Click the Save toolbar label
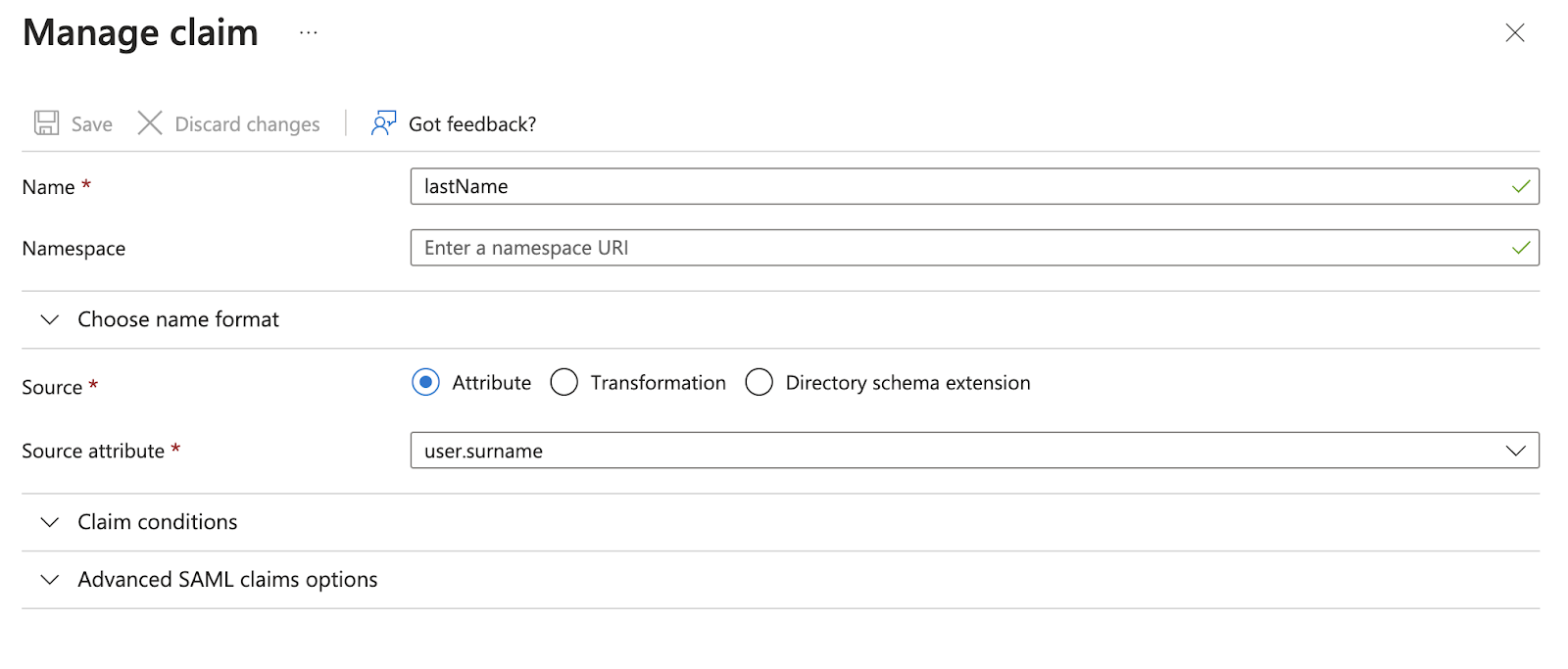1568x669 pixels. [x=92, y=124]
